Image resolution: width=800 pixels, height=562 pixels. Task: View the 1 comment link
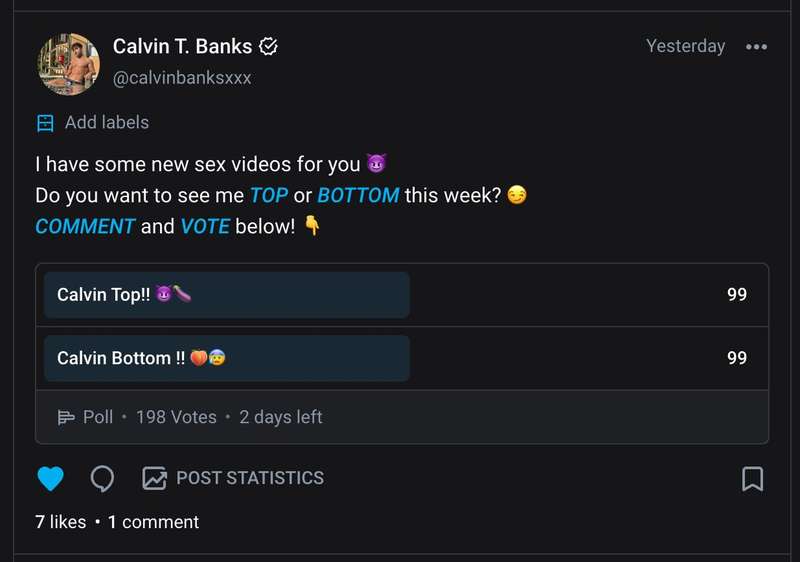154,522
